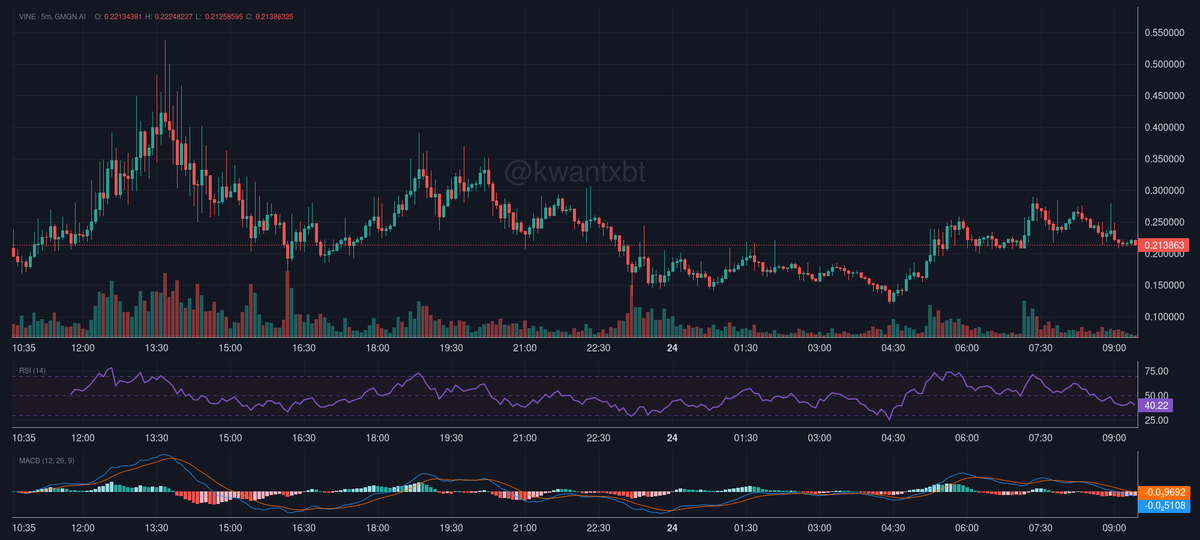Click the 25.00 level on RSI axis

pyautogui.click(x=1158, y=420)
